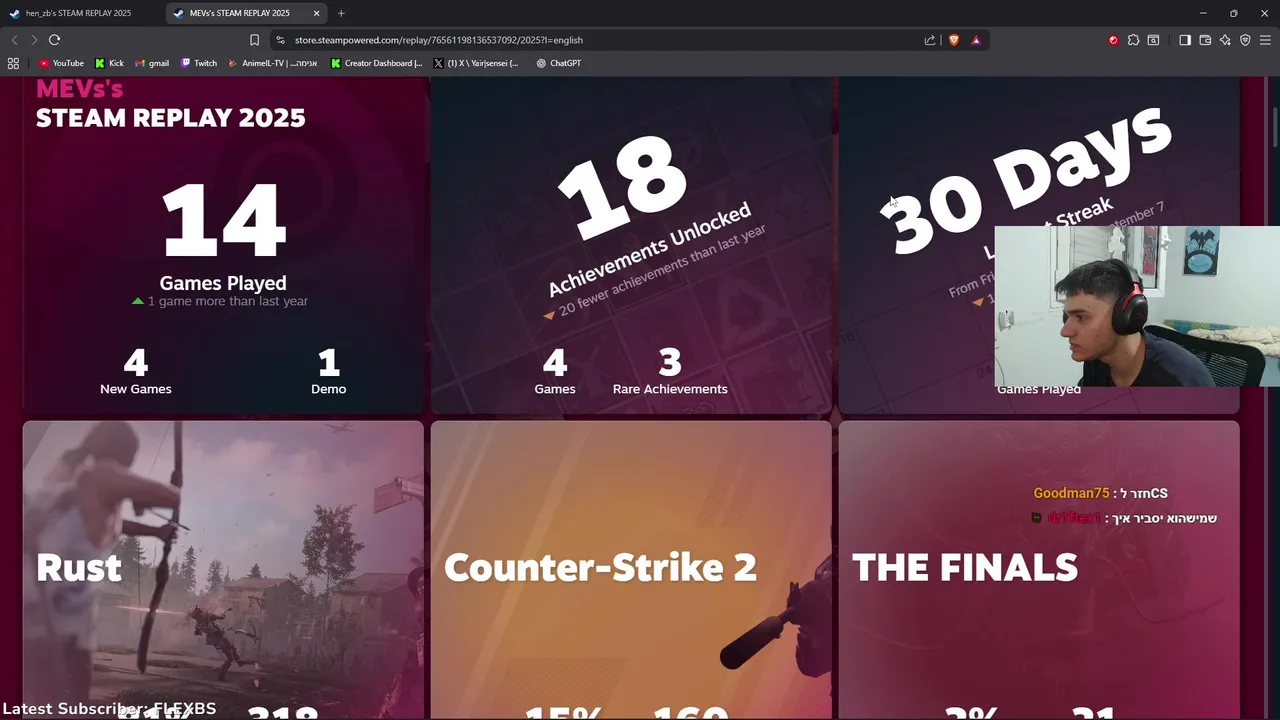This screenshot has width=1280, height=720.
Task: Click the STEAM REPLAY 2025 heading
Action: coord(171,118)
